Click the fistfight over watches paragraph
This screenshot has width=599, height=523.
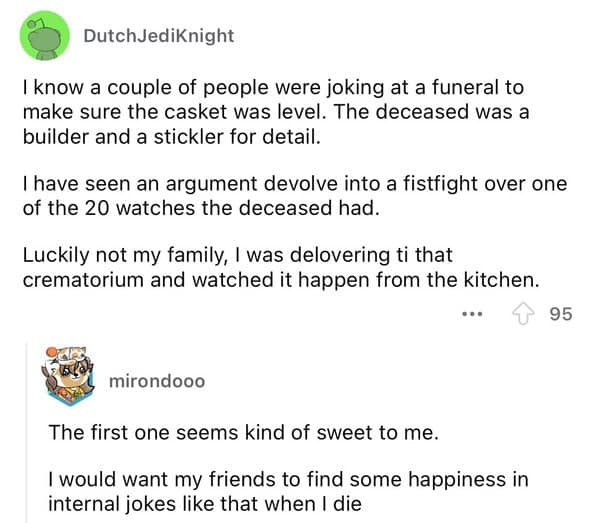click(x=295, y=196)
